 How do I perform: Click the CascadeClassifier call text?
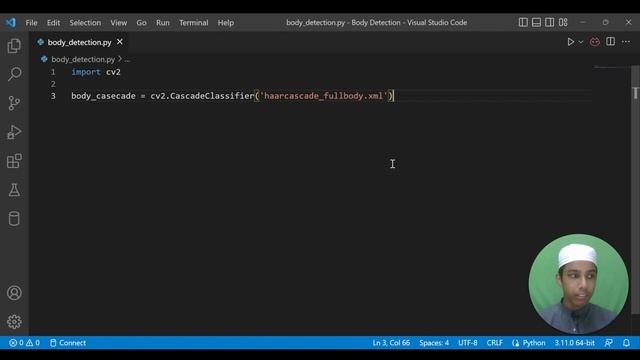click(212, 96)
